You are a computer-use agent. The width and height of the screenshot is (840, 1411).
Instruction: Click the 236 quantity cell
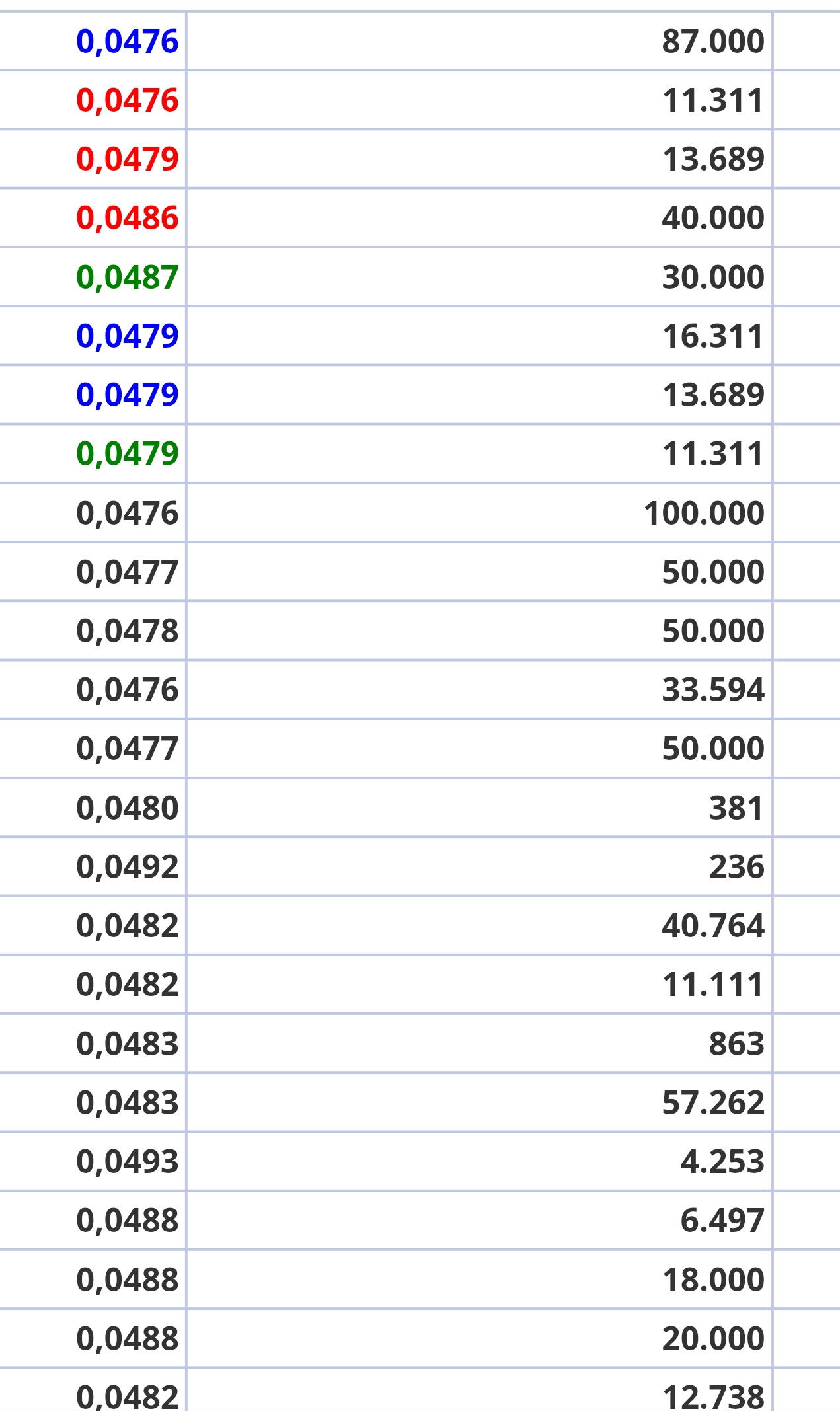479,866
